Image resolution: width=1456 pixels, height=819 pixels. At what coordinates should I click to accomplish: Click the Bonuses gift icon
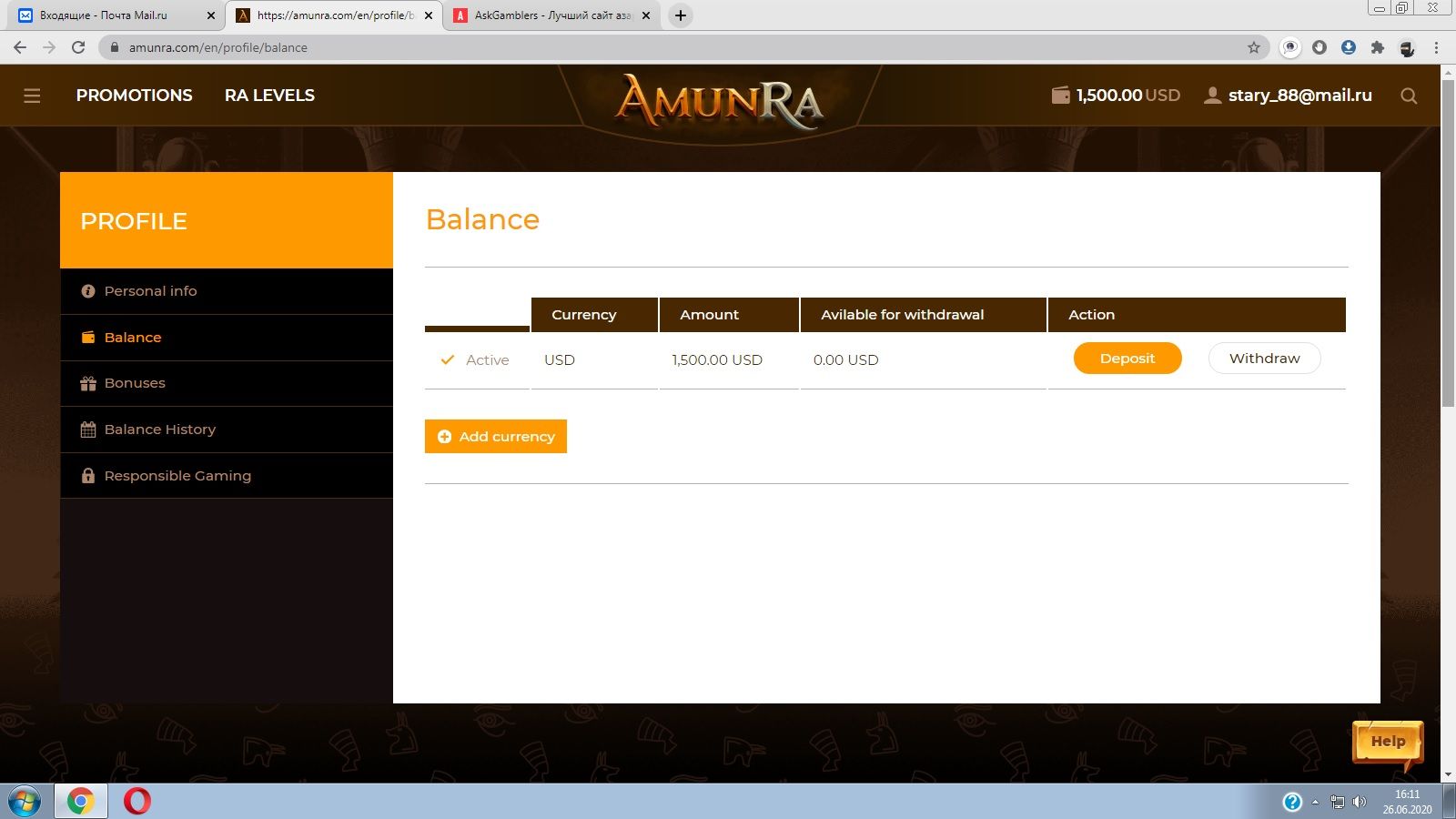88,383
